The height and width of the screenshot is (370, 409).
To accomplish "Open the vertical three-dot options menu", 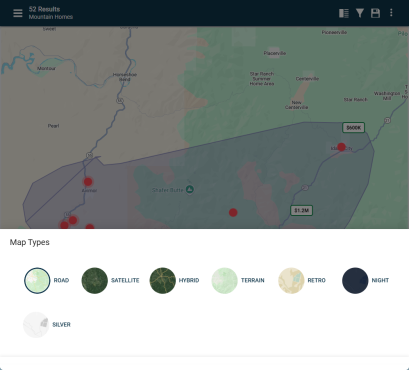I will coord(391,13).
